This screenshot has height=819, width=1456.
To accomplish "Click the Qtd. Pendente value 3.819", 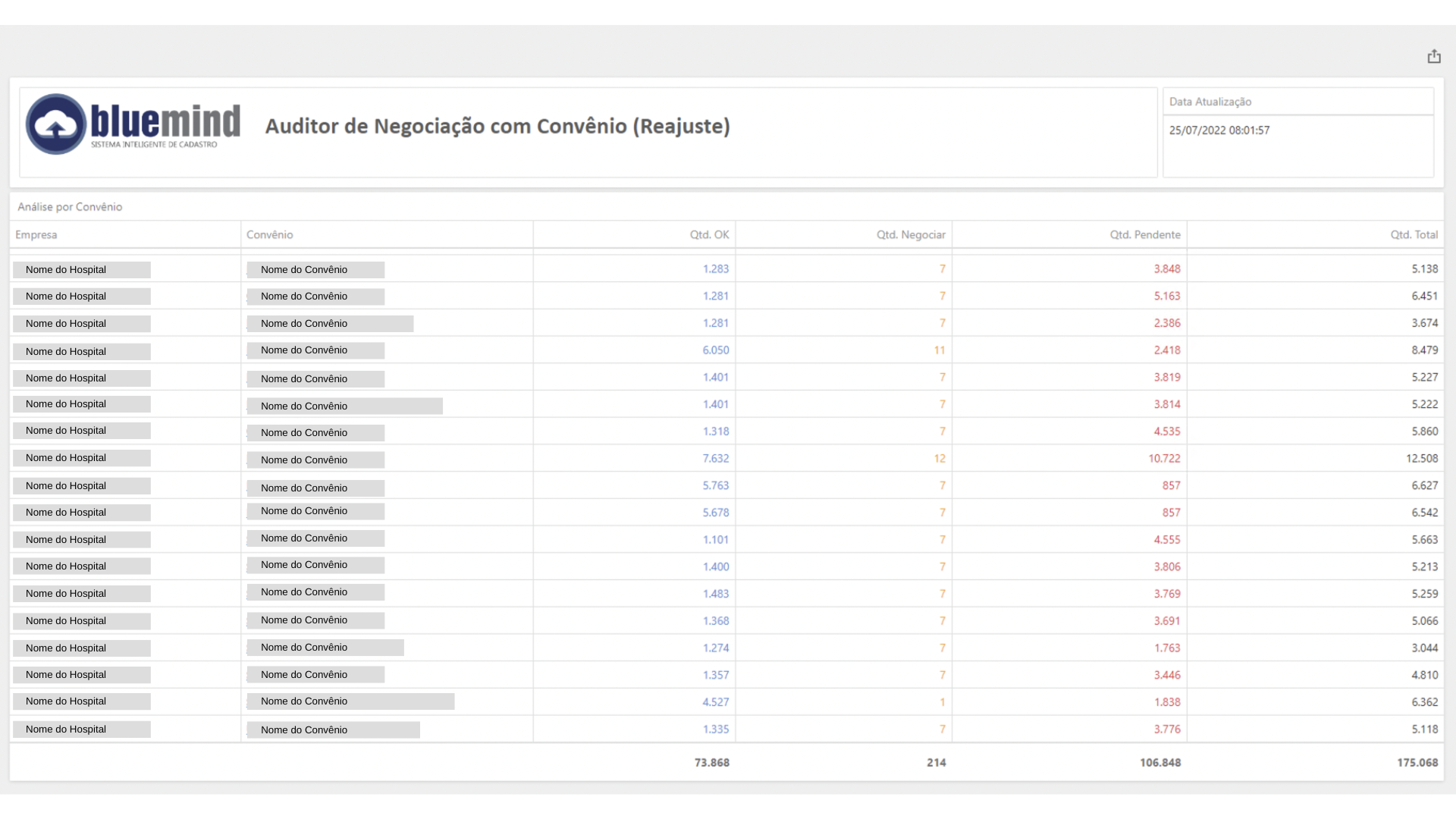I will click(1167, 378).
